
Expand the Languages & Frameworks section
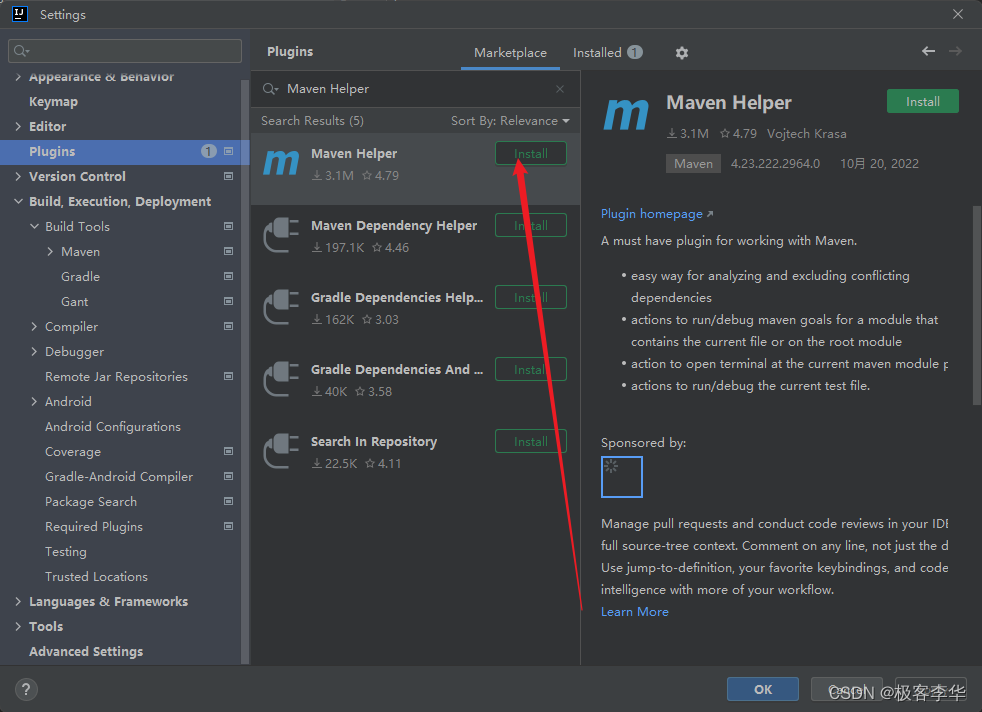point(18,602)
